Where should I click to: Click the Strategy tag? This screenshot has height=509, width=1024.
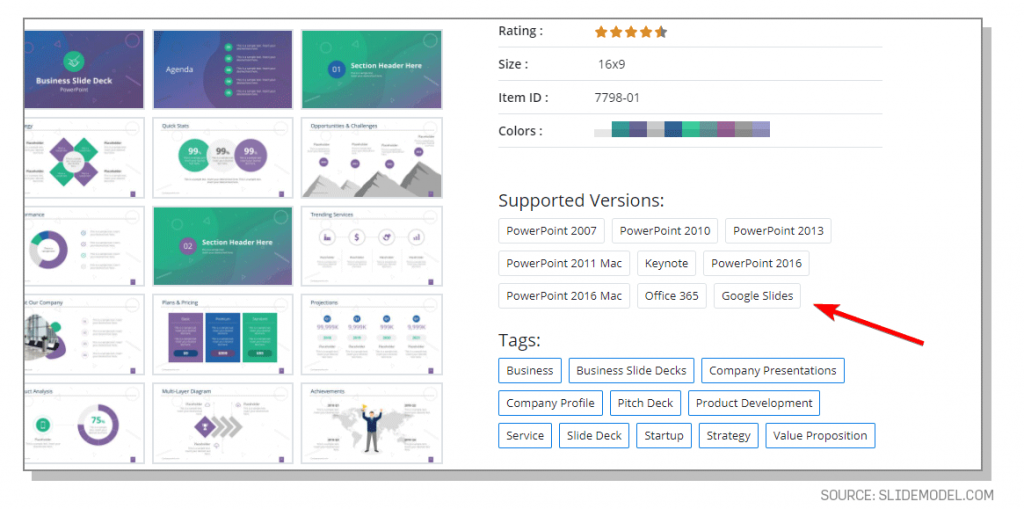(x=729, y=436)
